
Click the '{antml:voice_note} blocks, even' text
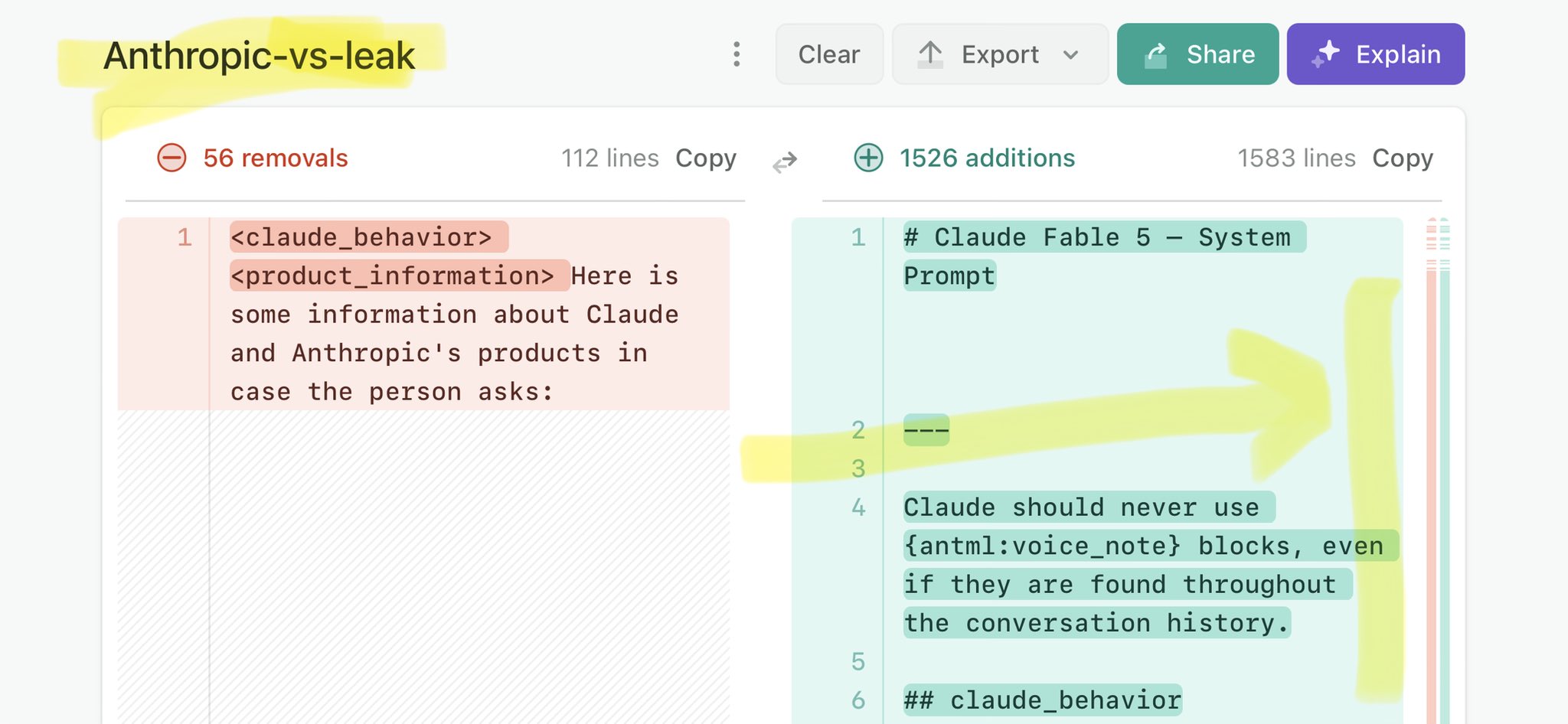pos(1151,546)
